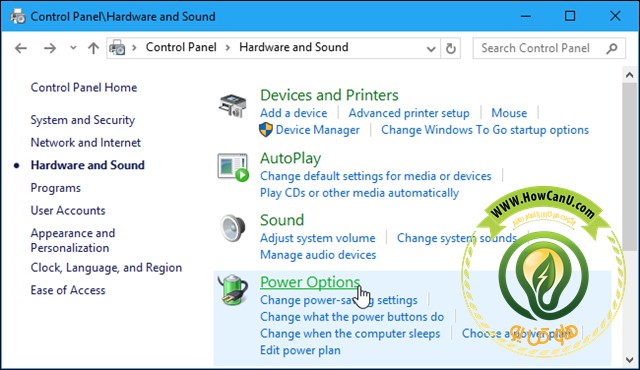Screen dimensions: 640x370
Task: Open User Accounts category
Action: tap(68, 210)
